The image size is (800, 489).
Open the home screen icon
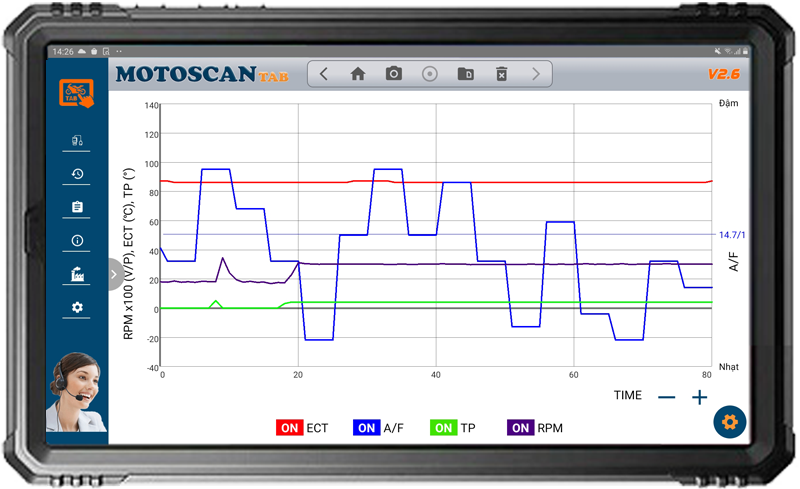click(x=358, y=74)
